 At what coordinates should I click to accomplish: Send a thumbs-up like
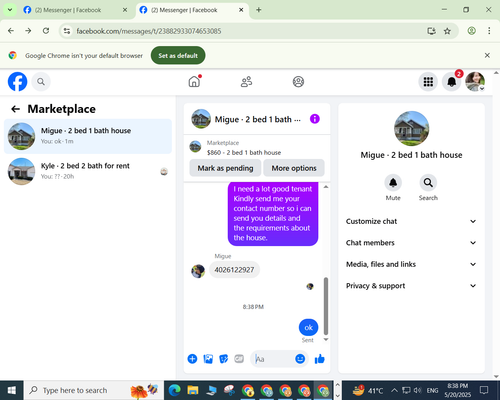tap(320, 359)
